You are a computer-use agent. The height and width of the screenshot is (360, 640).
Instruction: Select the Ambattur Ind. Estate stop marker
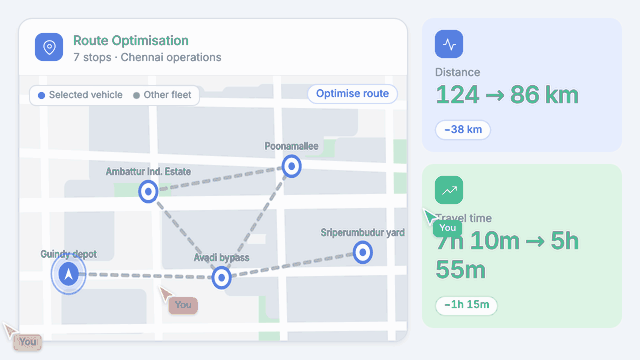click(x=148, y=191)
